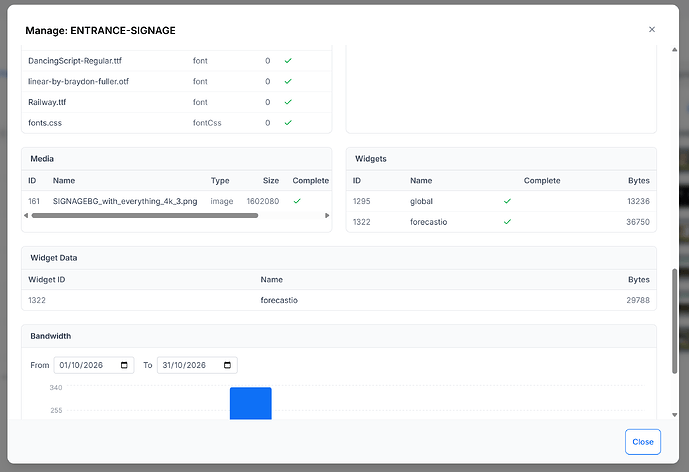Click chart axis label 340
The image size is (689, 472).
(56, 387)
